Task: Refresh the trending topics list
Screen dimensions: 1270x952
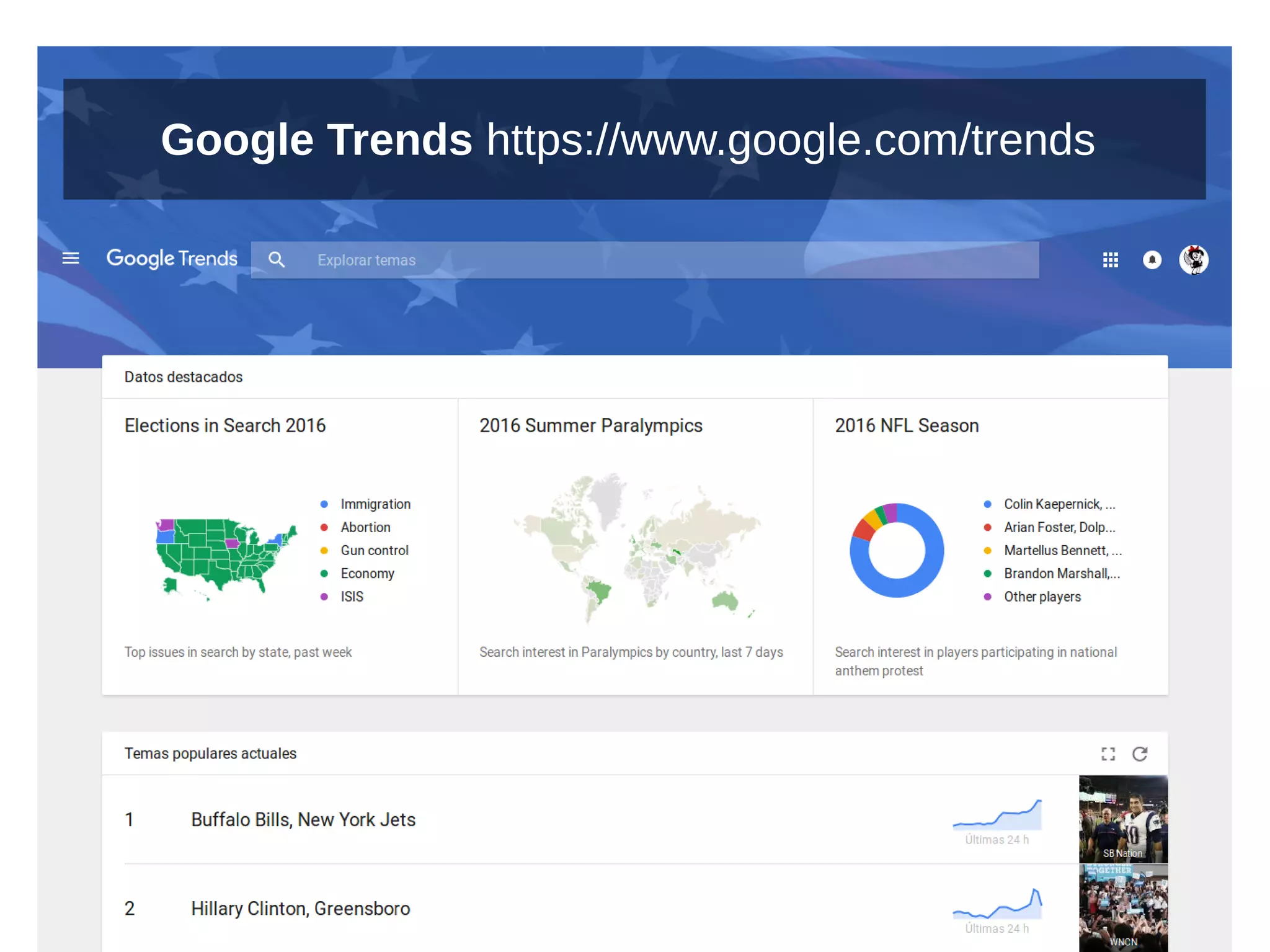Action: [1140, 754]
